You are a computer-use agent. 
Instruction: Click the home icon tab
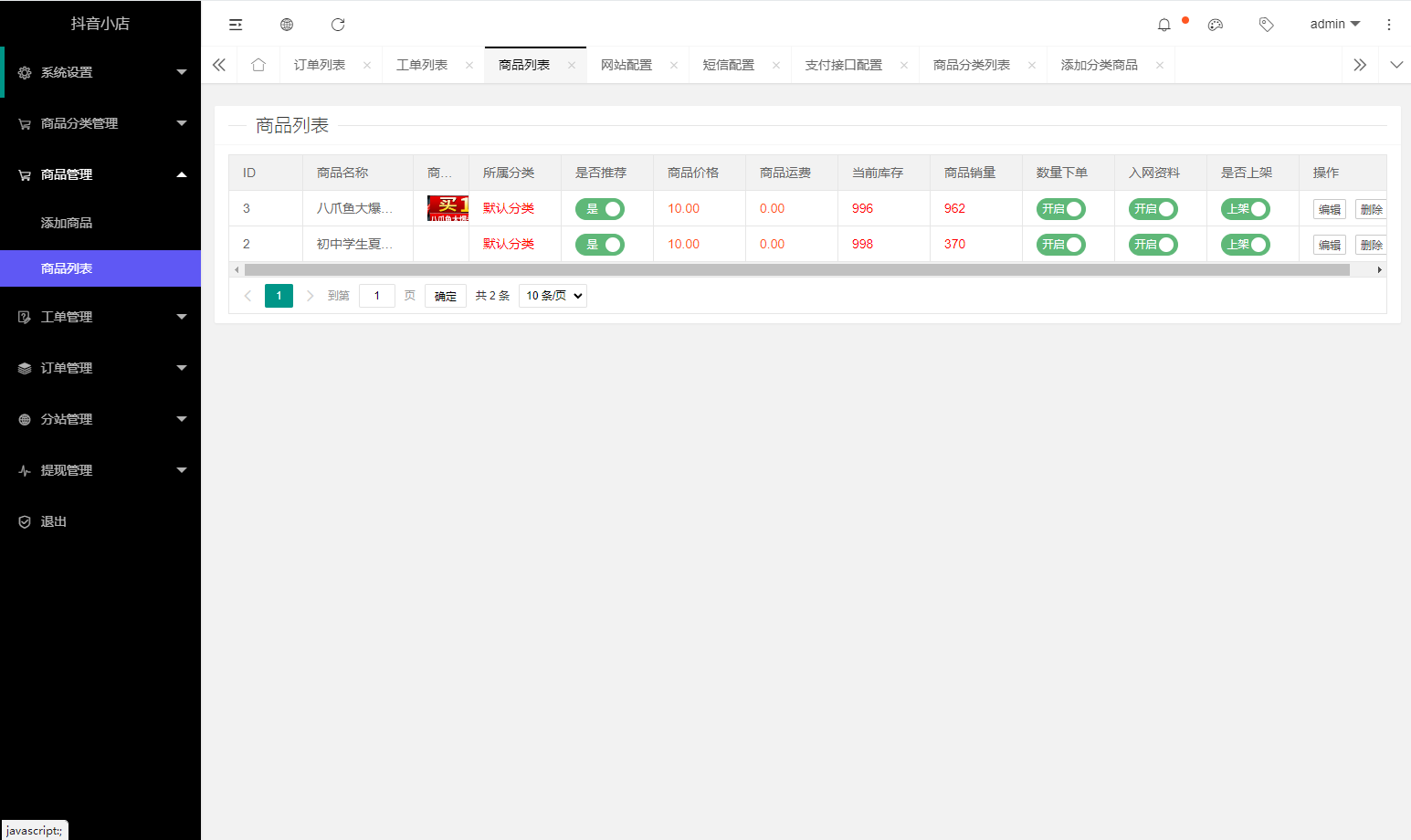(x=258, y=64)
